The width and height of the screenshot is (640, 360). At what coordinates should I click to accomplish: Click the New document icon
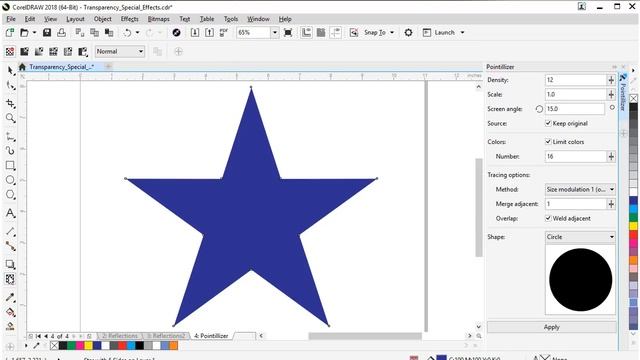9,33
